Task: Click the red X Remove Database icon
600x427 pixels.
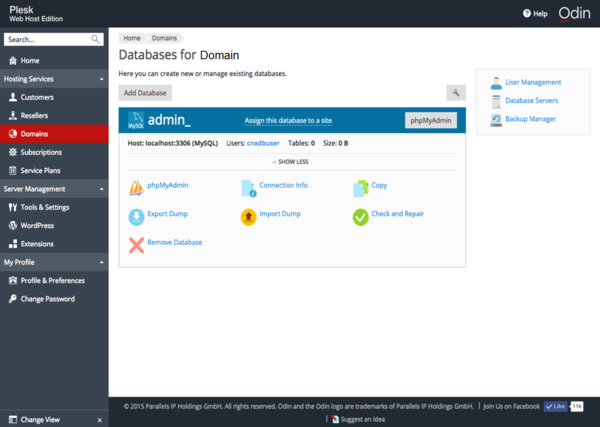Action: pyautogui.click(x=136, y=244)
